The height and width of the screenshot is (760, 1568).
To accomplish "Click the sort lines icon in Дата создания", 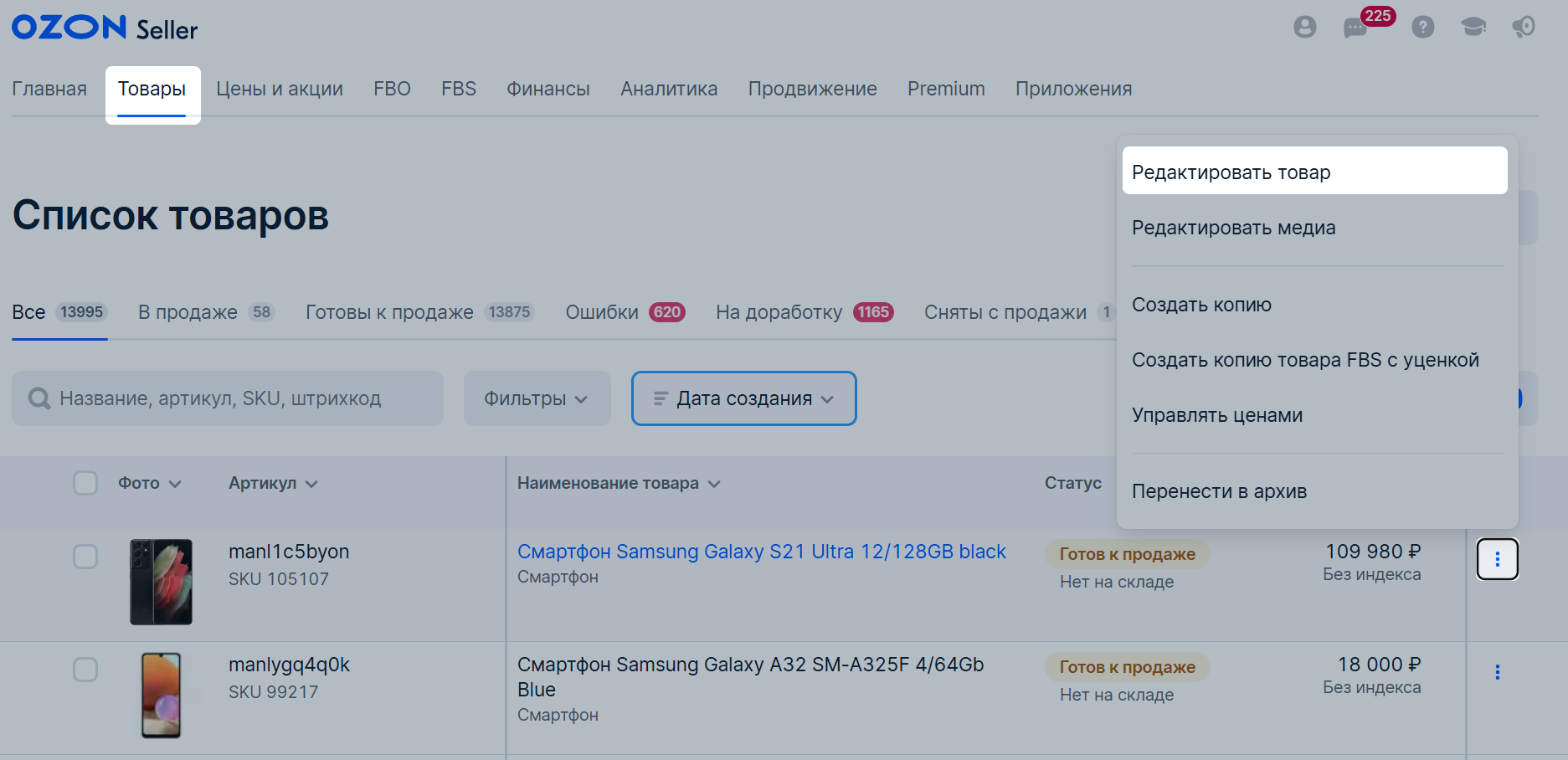I will click(661, 398).
